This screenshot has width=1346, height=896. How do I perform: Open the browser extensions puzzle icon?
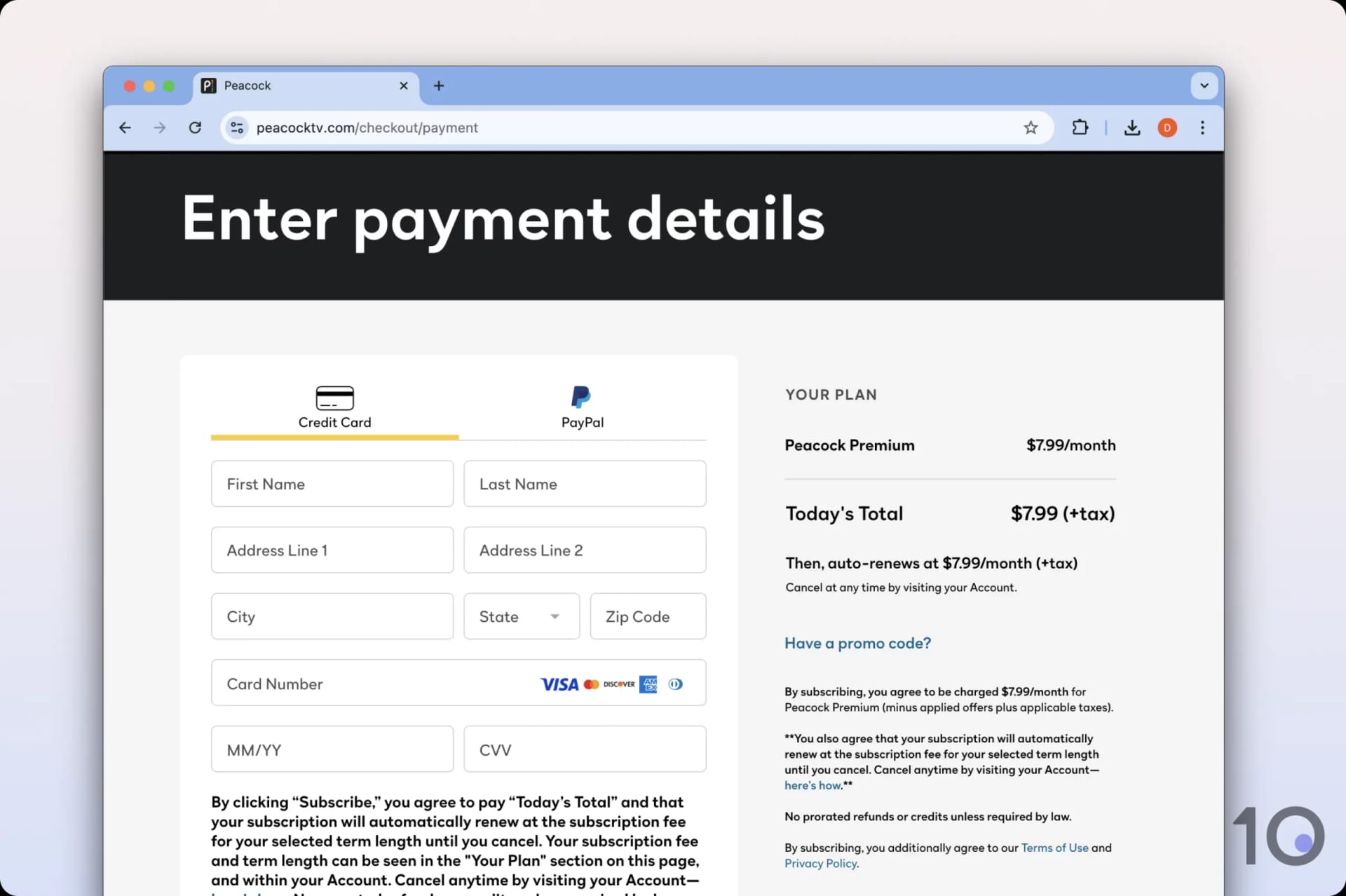click(1080, 128)
